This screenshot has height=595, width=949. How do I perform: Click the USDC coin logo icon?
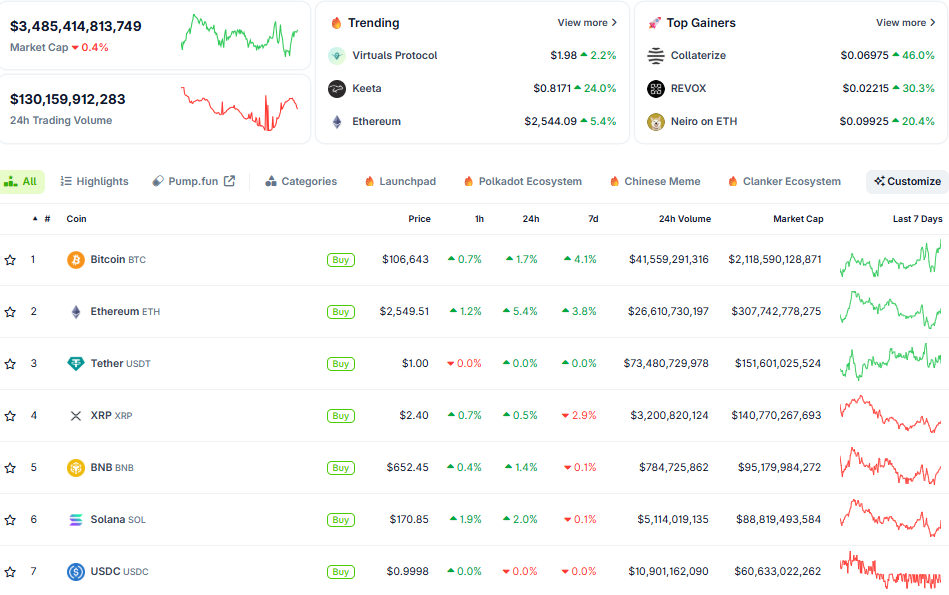tap(76, 572)
